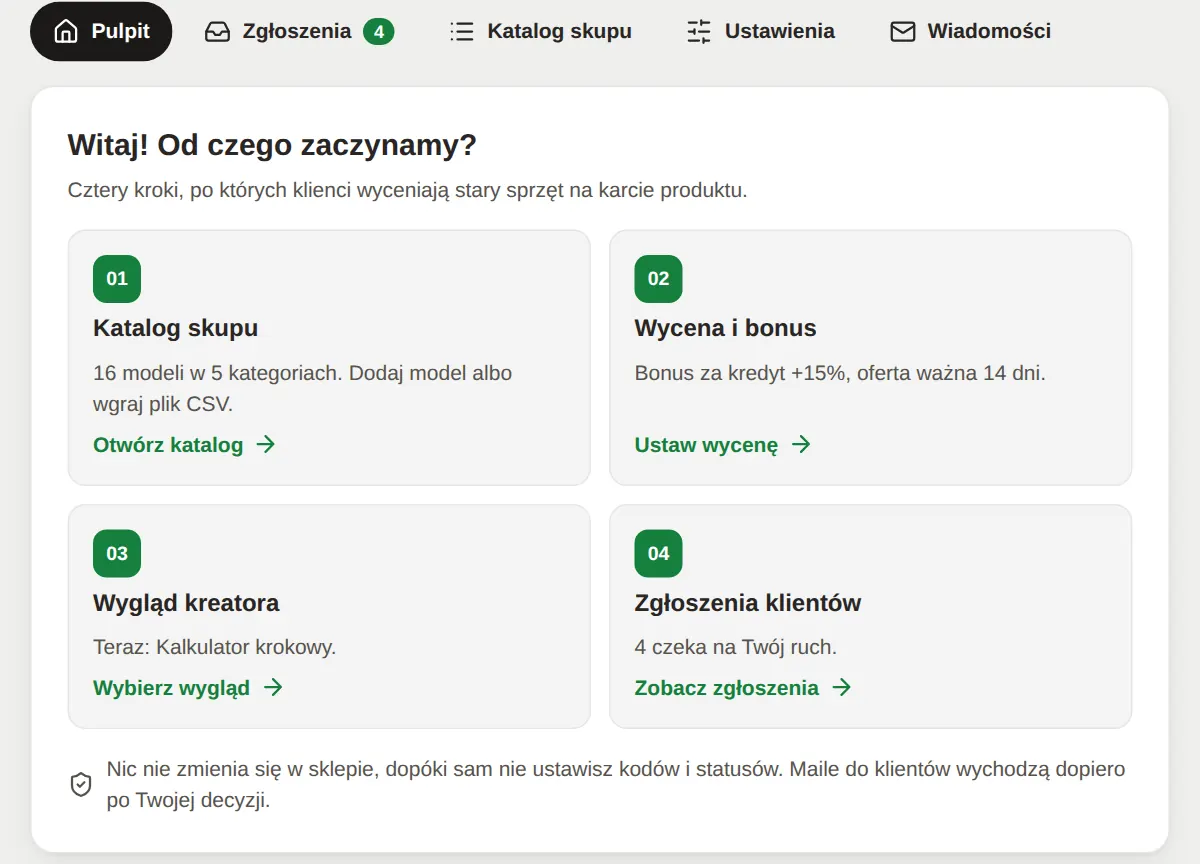Click the list icon beside Katalog skupu
This screenshot has width=1200, height=864.
(462, 32)
